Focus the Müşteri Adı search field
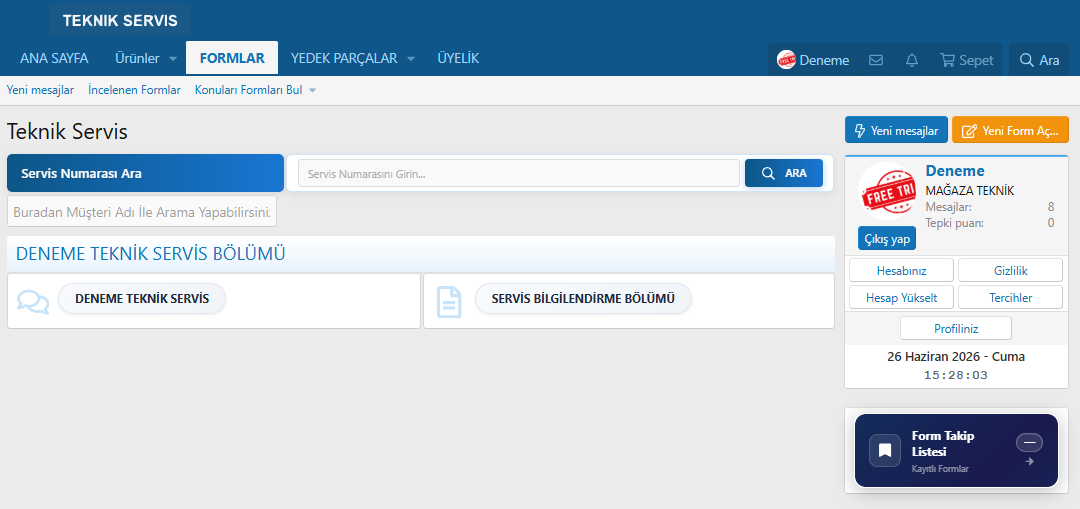Screen dimensions: 1080x509 pyautogui.click(x=142, y=211)
